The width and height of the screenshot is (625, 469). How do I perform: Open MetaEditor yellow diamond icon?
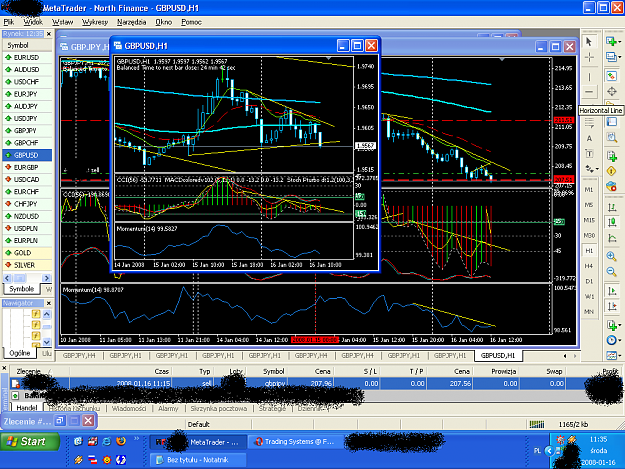611,171
